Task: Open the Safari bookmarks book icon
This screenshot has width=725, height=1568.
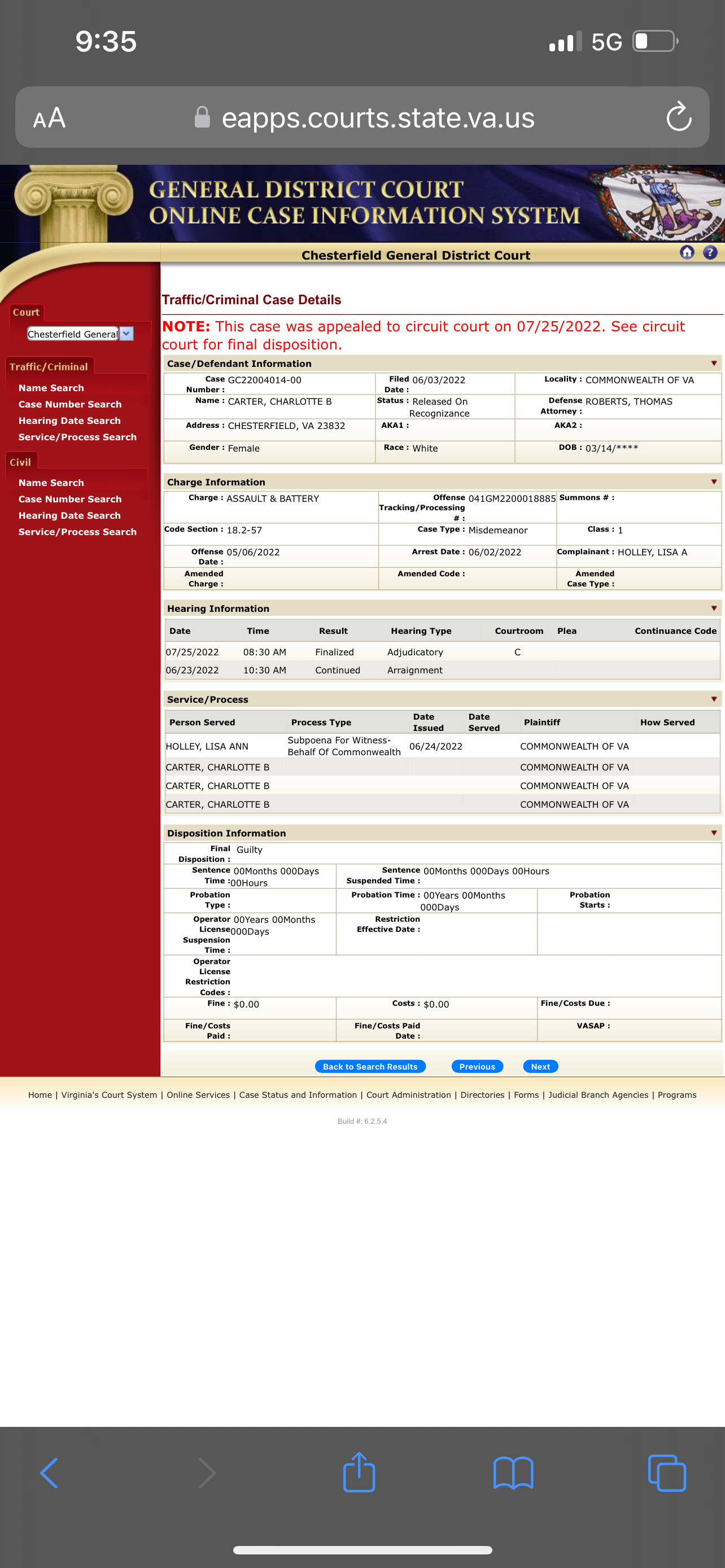Action: point(513,1473)
